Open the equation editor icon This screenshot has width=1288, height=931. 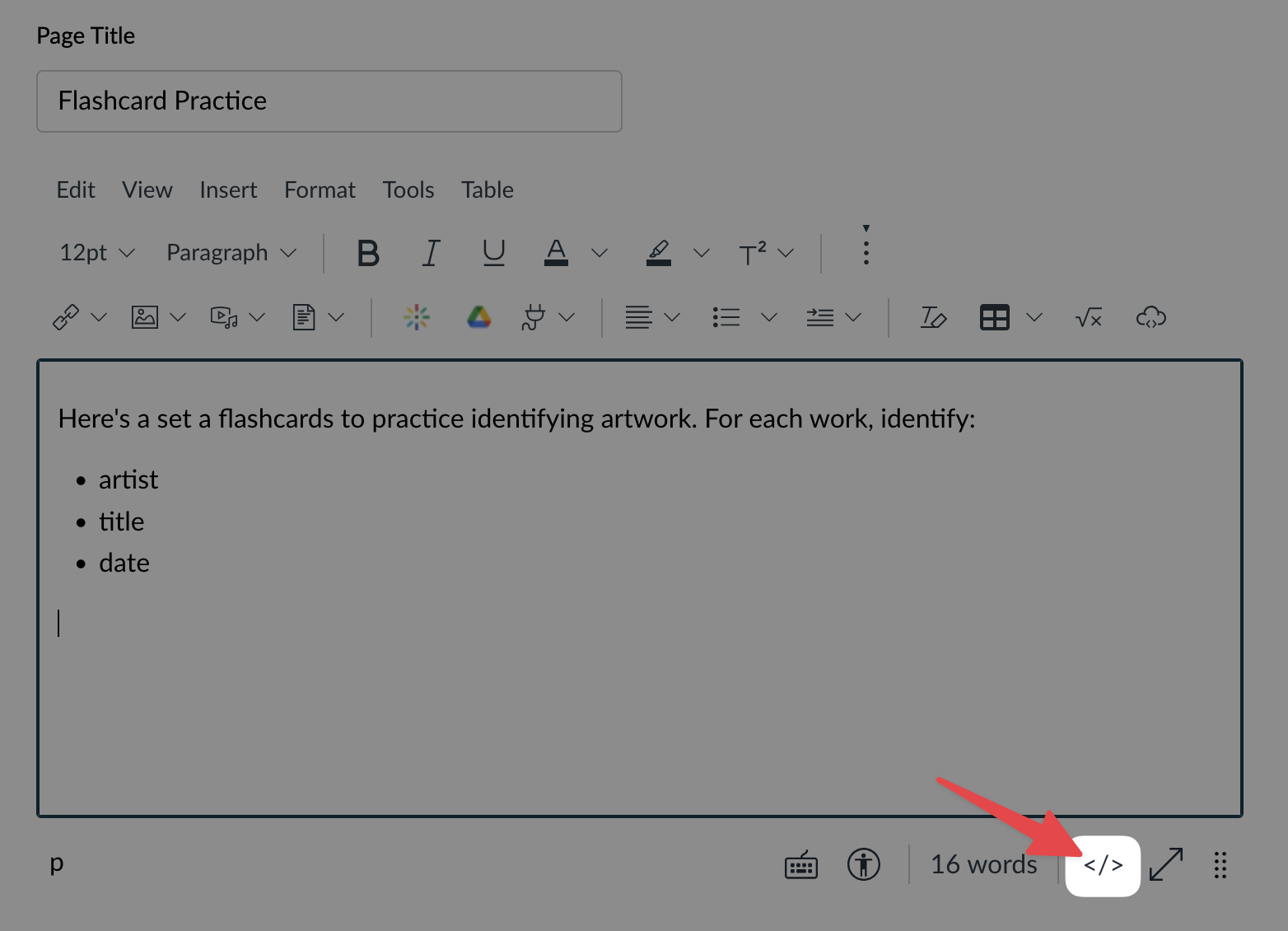coord(1089,317)
